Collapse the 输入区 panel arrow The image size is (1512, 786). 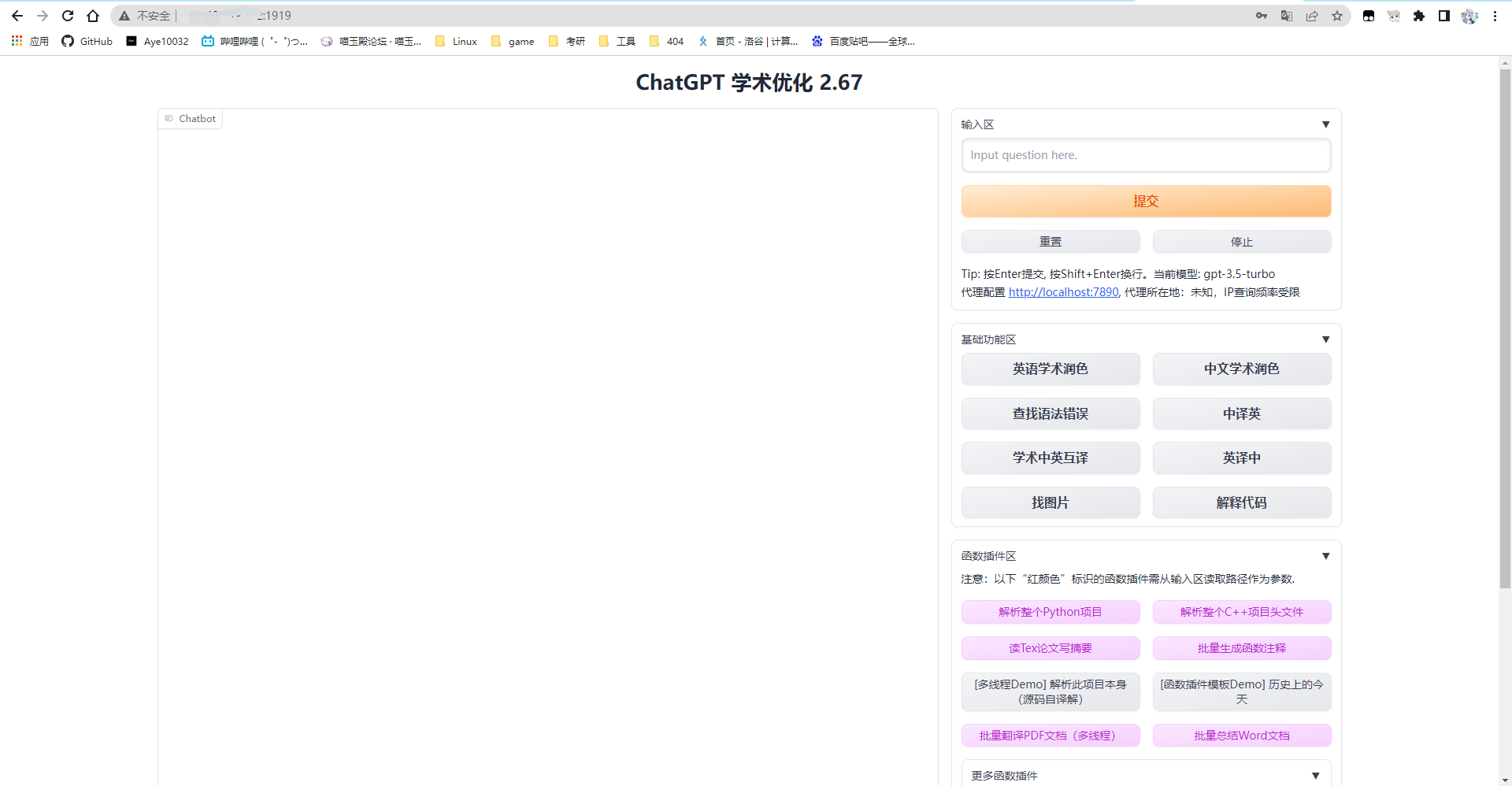pyautogui.click(x=1326, y=124)
